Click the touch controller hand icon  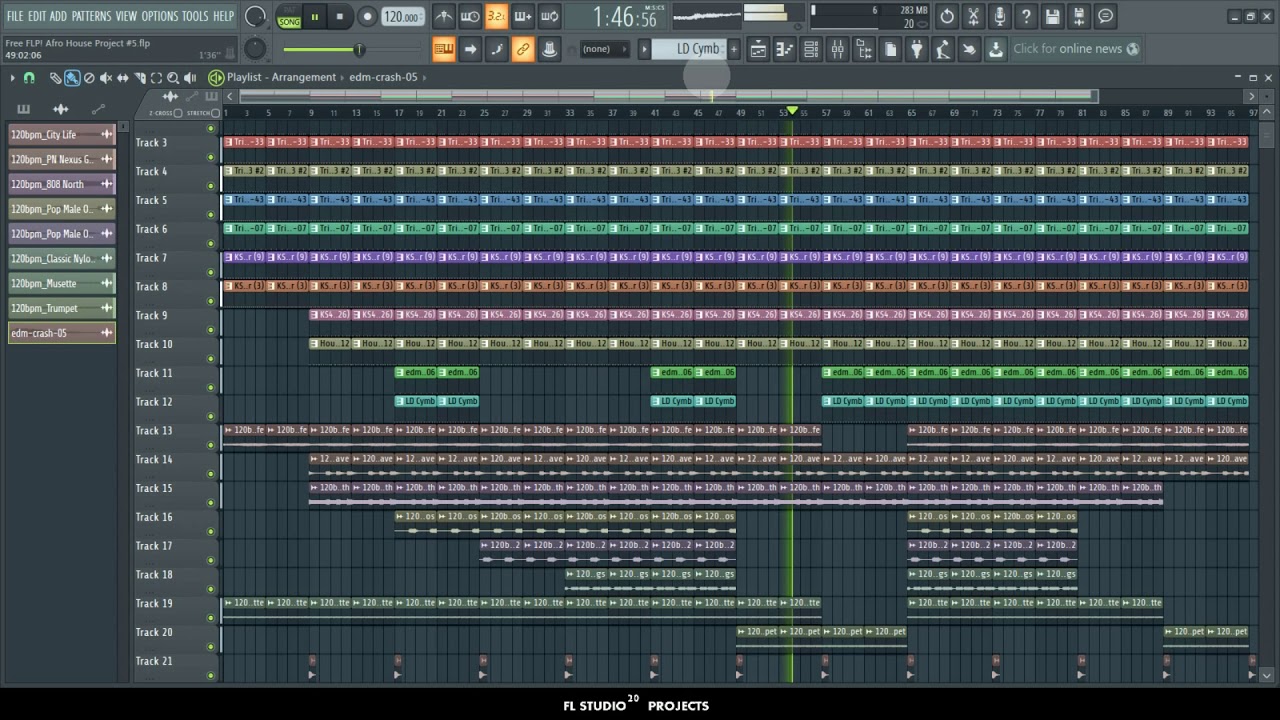click(969, 49)
